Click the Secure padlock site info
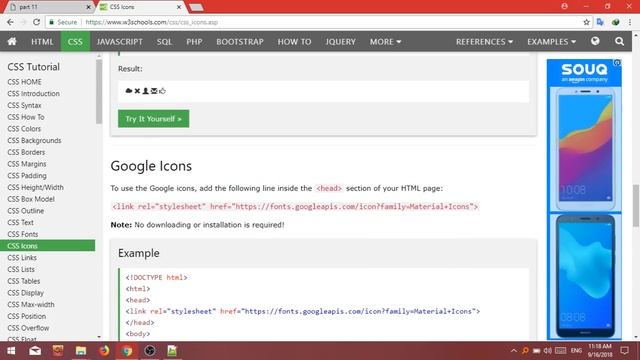 click(63, 22)
